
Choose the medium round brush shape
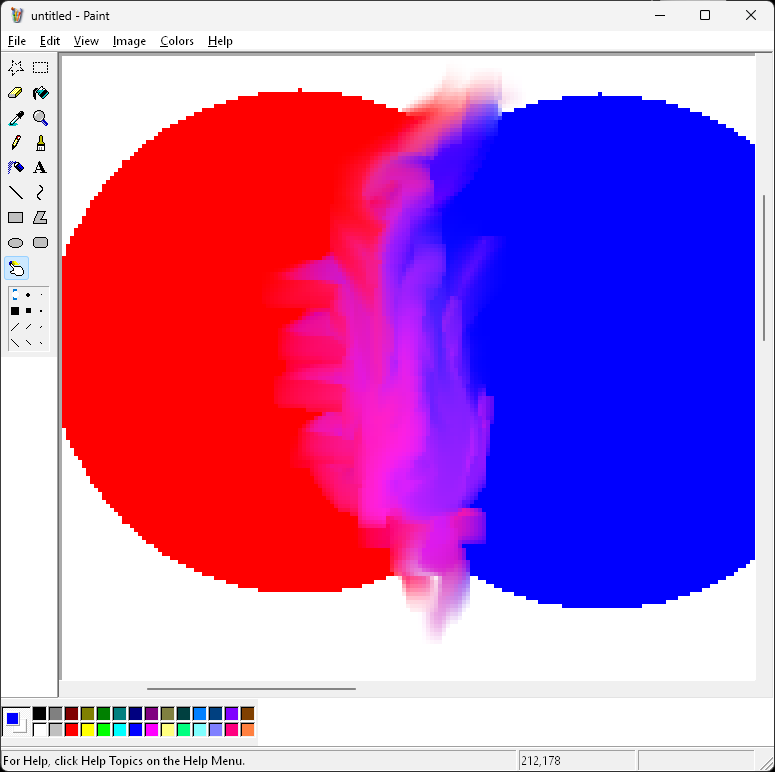coord(28,295)
